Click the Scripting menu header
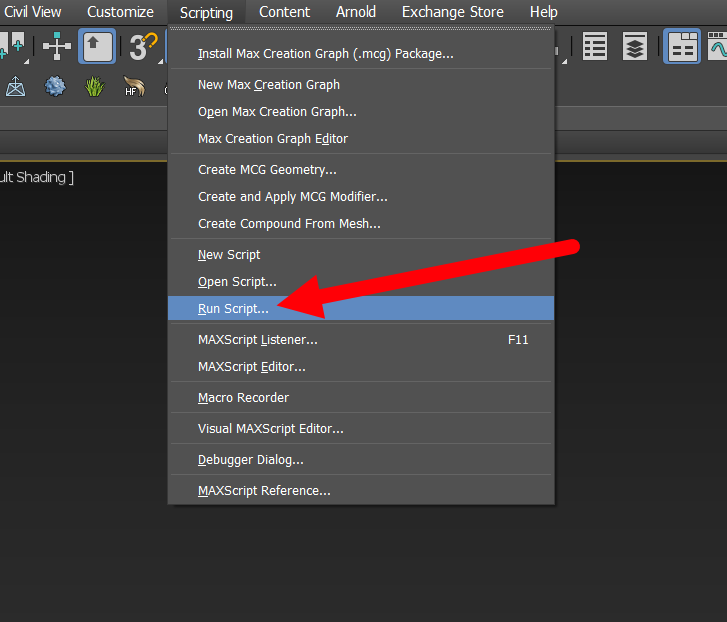727x622 pixels. click(206, 13)
